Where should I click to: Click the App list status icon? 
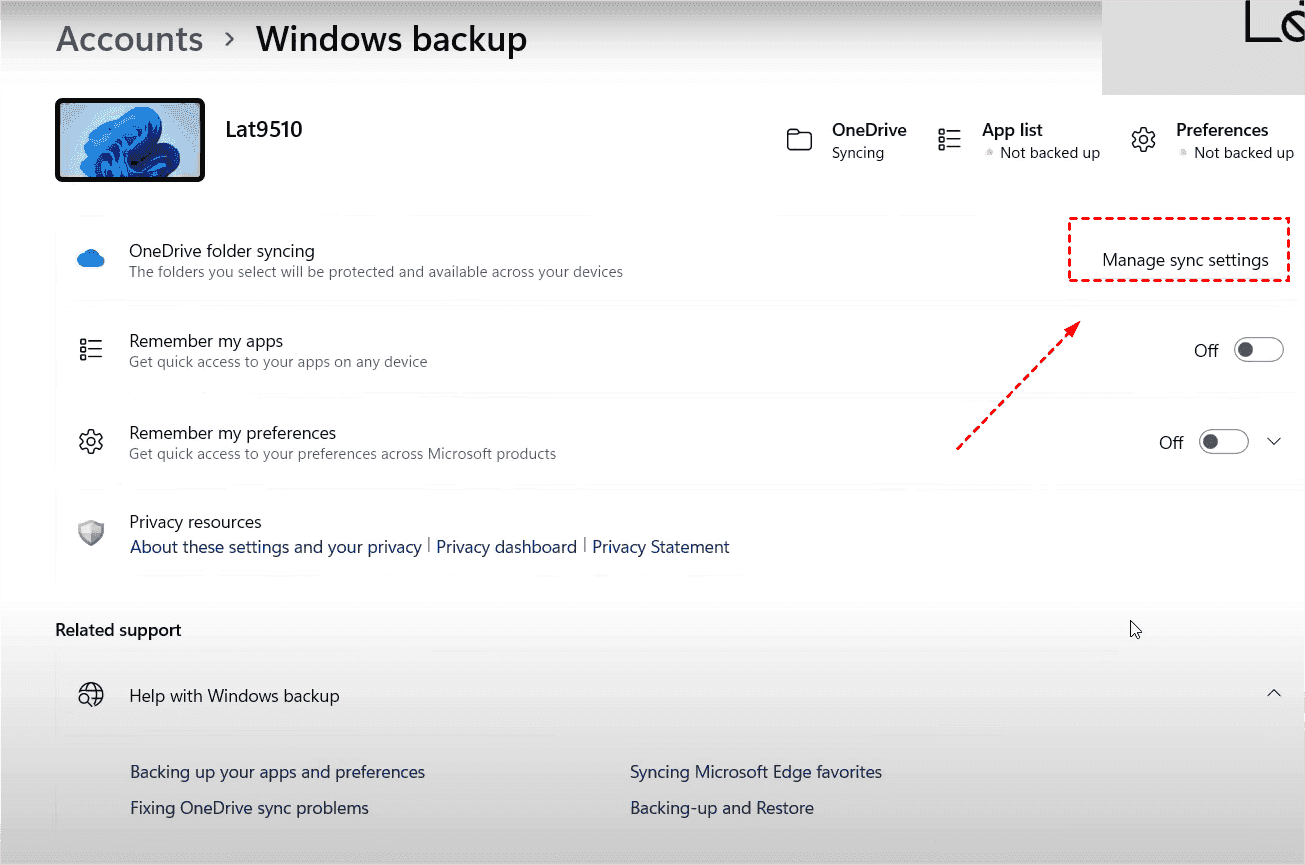point(949,140)
